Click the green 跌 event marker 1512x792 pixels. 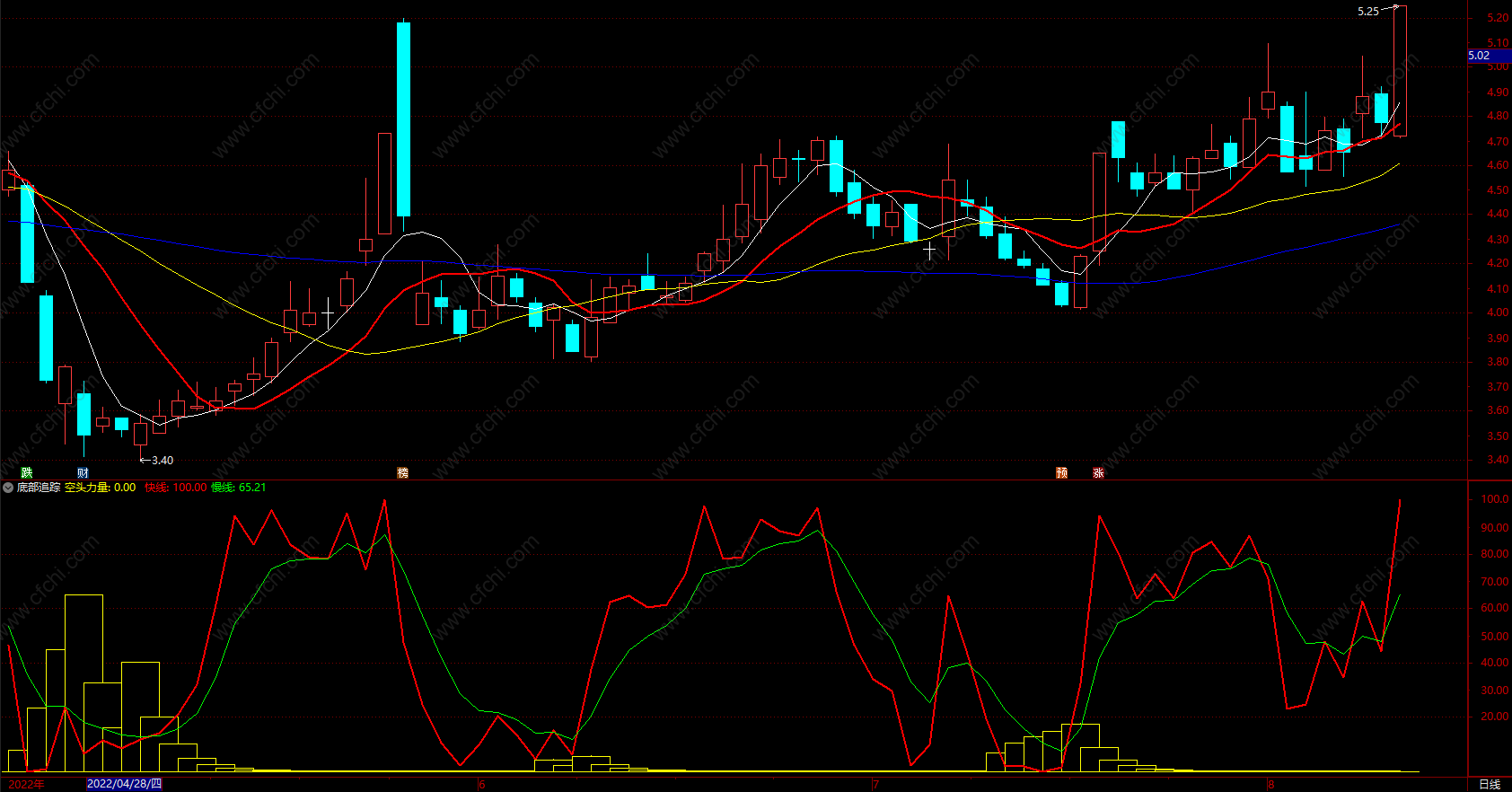pyautogui.click(x=27, y=472)
